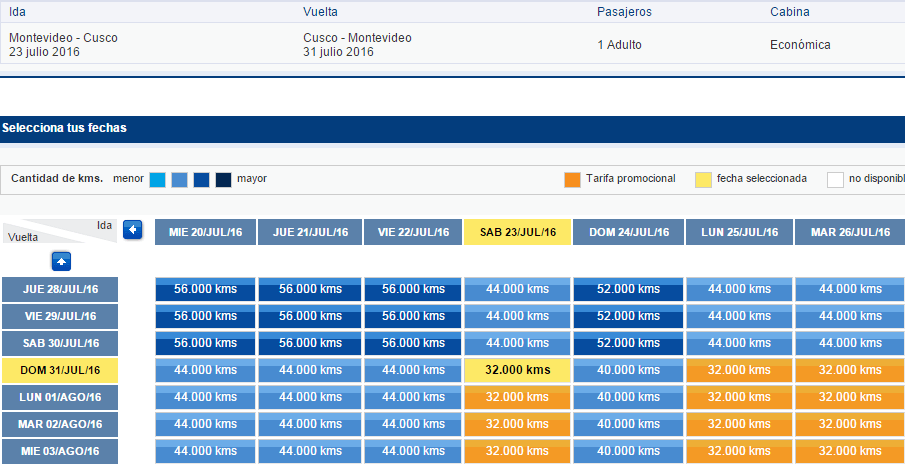This screenshot has height=465, width=905.
Task: Choose 52.000 kms for 24 Jul and 29 Jul
Action: point(629,316)
